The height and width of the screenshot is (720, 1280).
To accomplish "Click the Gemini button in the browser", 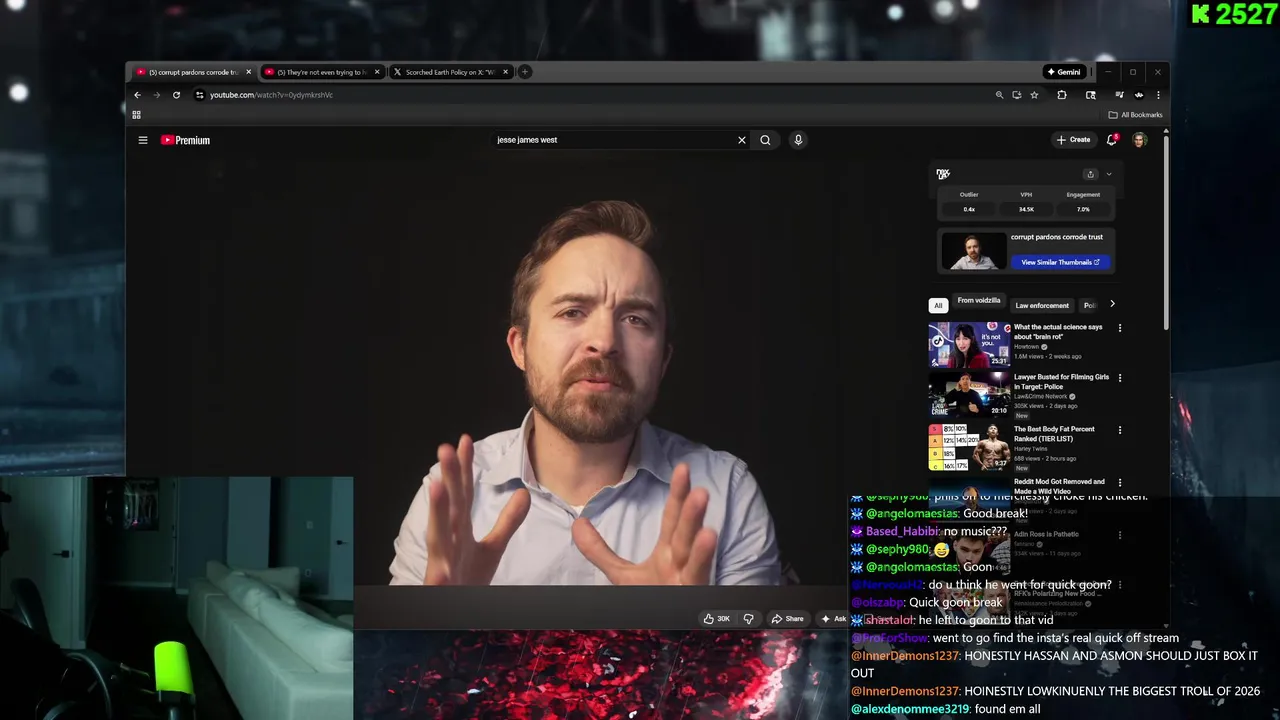I will tap(1063, 72).
